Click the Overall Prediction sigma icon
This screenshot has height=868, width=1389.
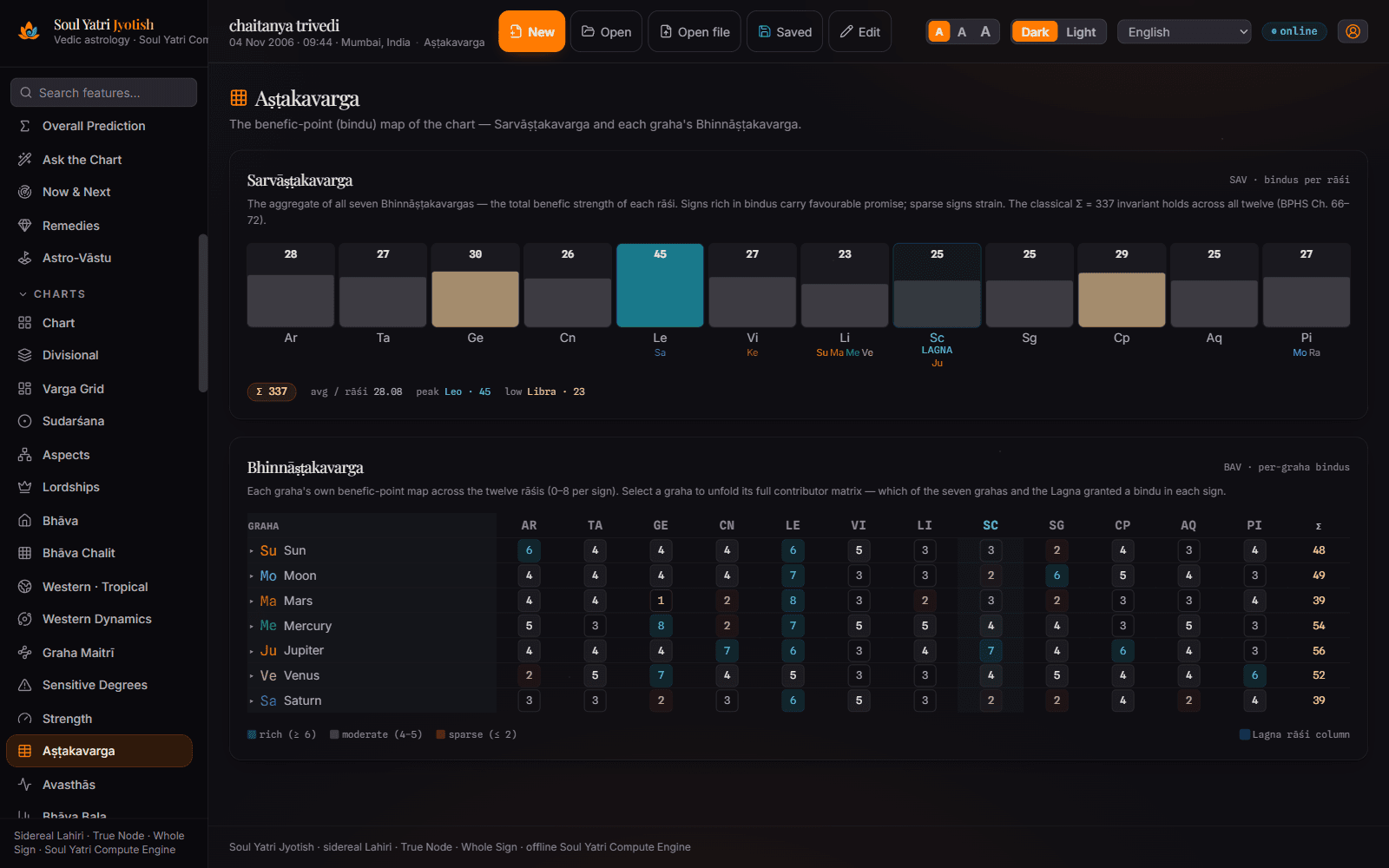(x=25, y=126)
